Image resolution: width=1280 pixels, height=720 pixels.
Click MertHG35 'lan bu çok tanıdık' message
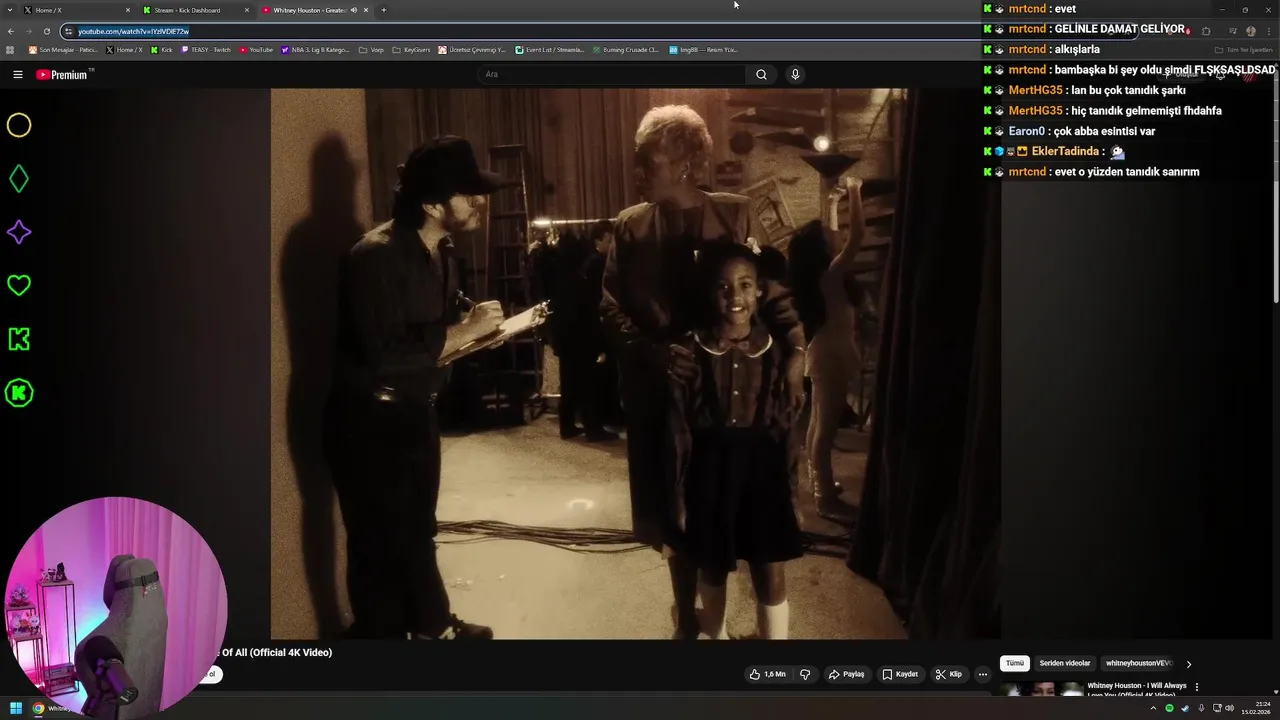(1128, 90)
